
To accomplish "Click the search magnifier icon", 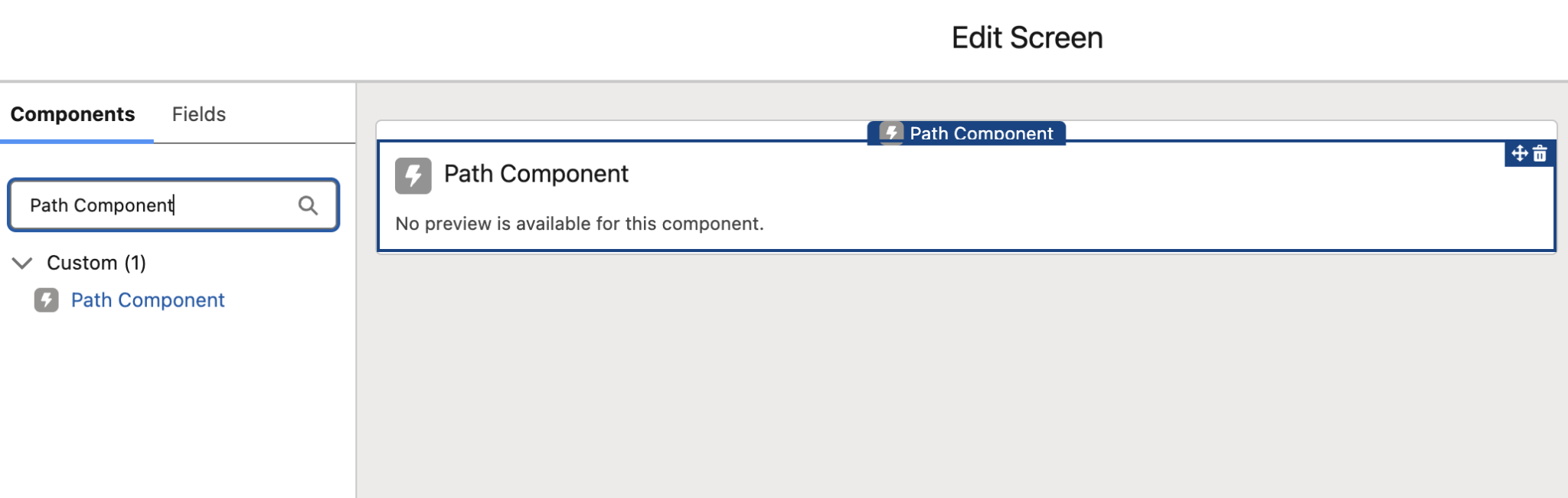I will [x=309, y=205].
